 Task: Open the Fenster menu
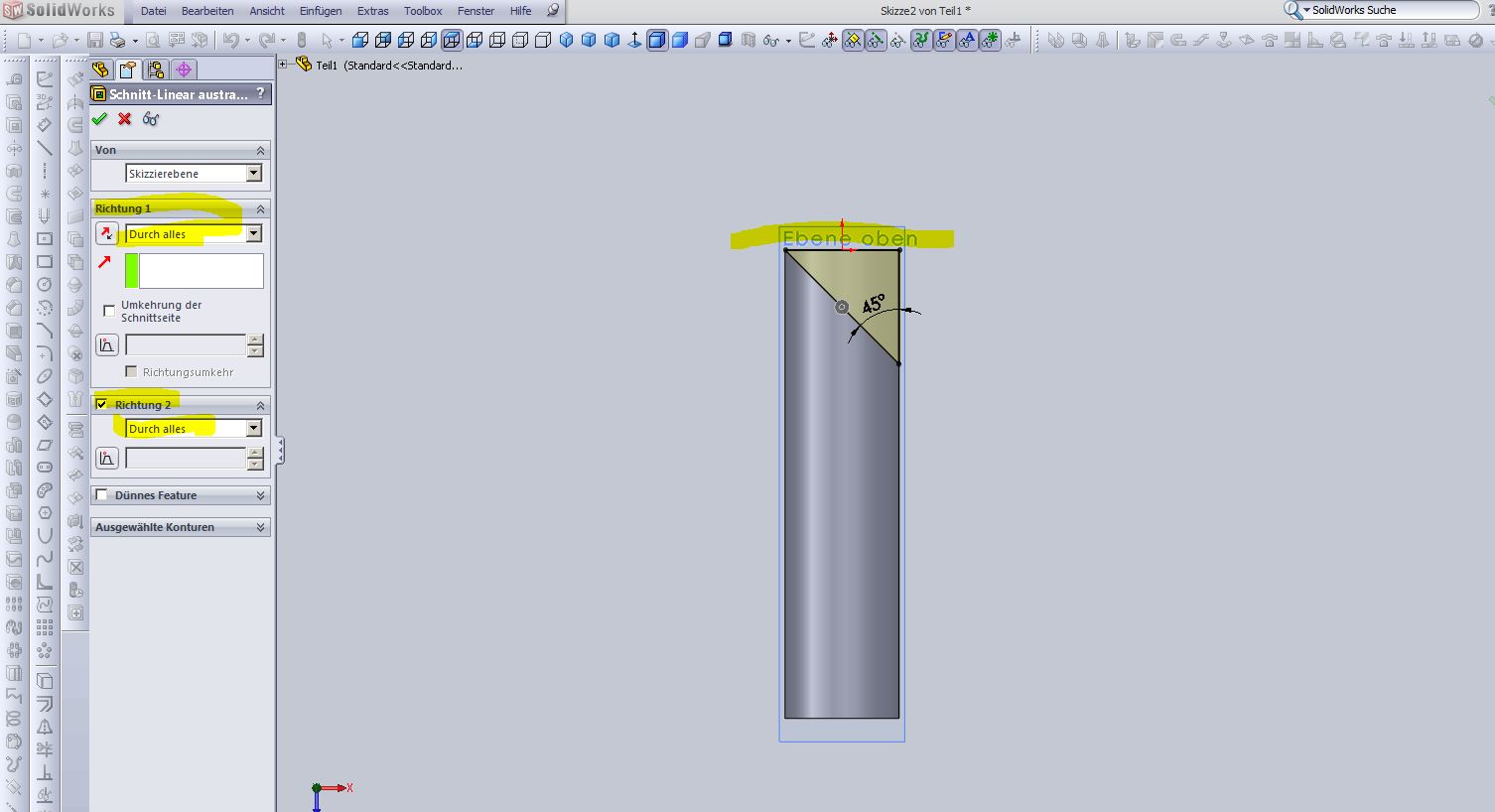[476, 11]
